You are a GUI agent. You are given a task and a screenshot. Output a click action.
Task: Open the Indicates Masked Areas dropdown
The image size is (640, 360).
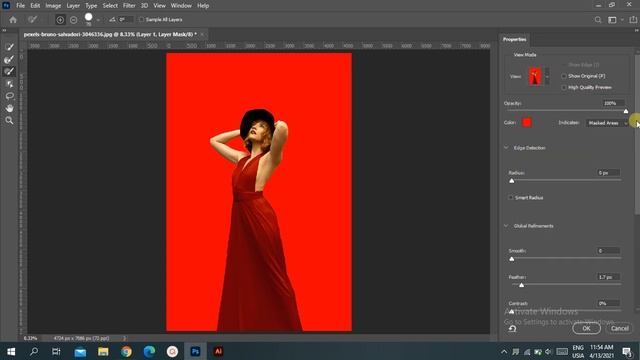click(607, 123)
